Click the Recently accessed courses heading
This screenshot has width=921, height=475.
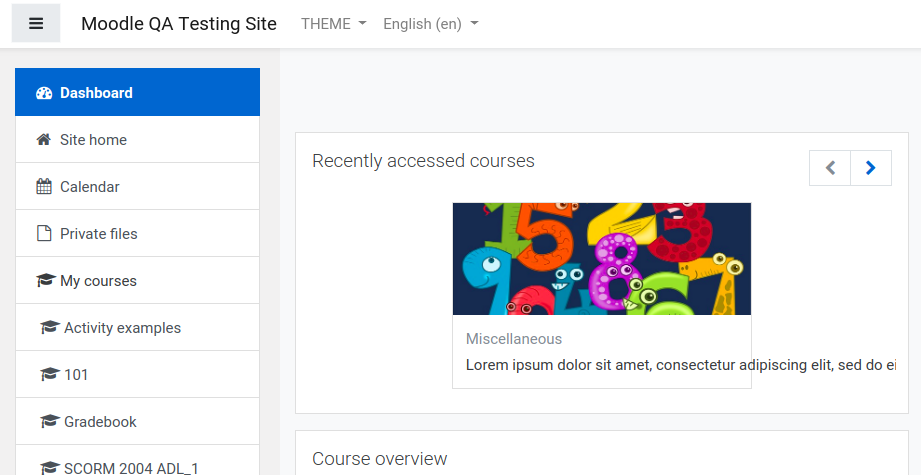[423, 161]
